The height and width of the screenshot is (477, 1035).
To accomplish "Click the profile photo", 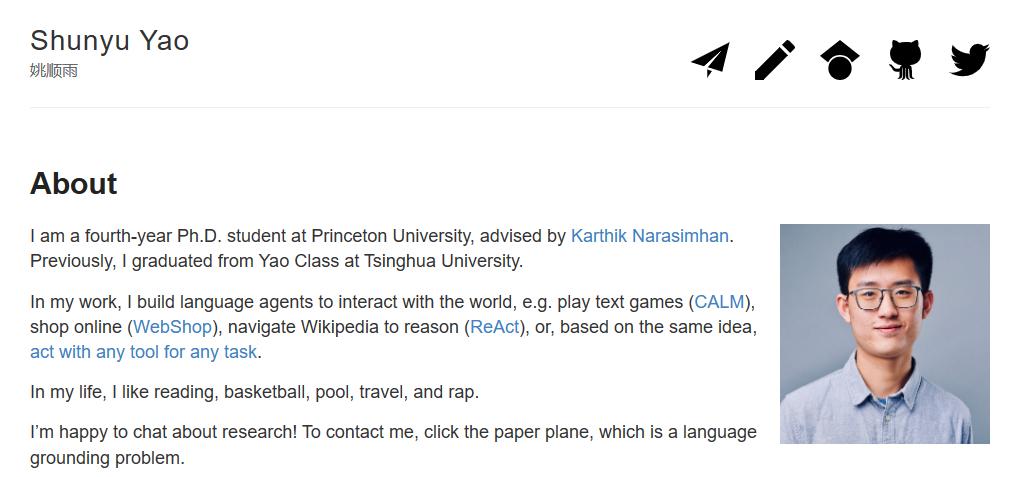I will click(884, 333).
